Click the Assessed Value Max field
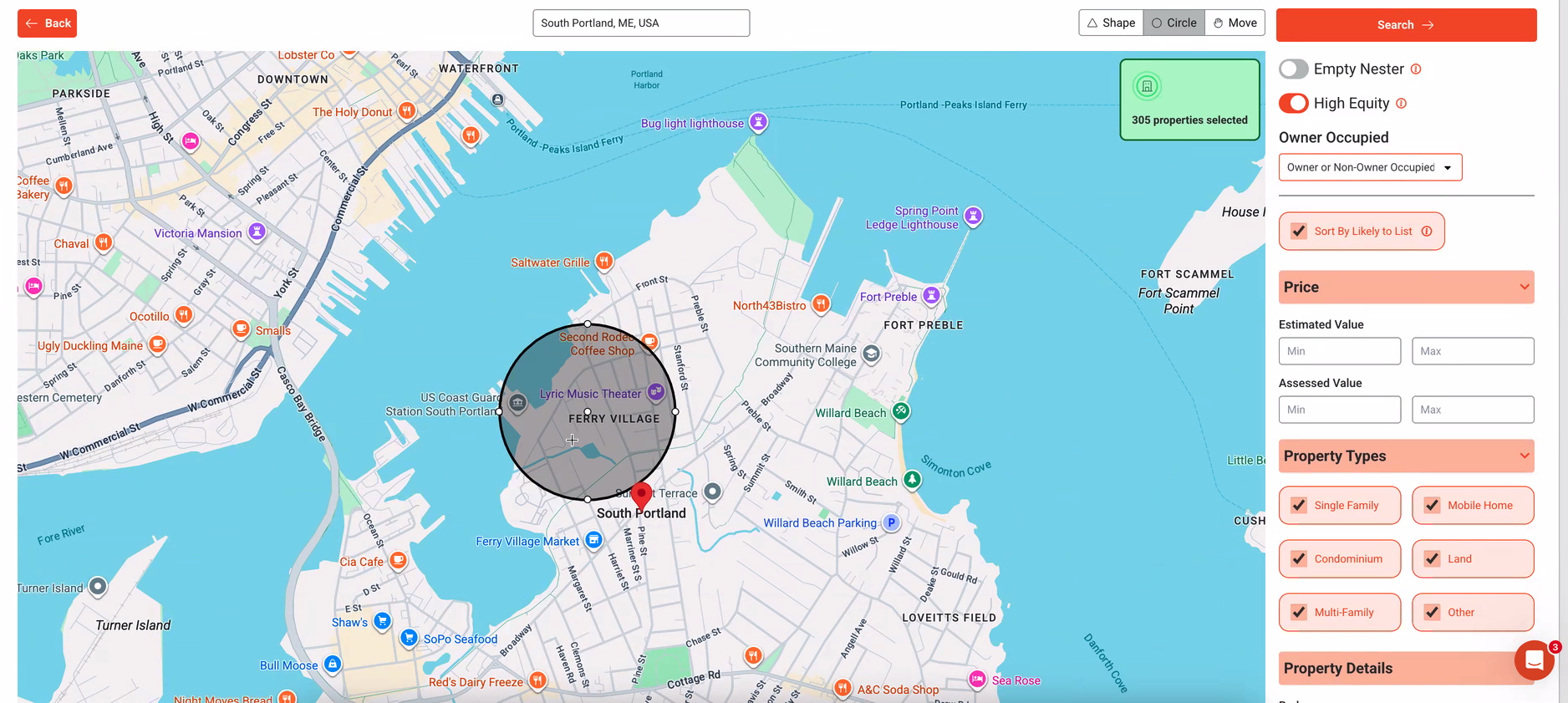 pyautogui.click(x=1473, y=410)
